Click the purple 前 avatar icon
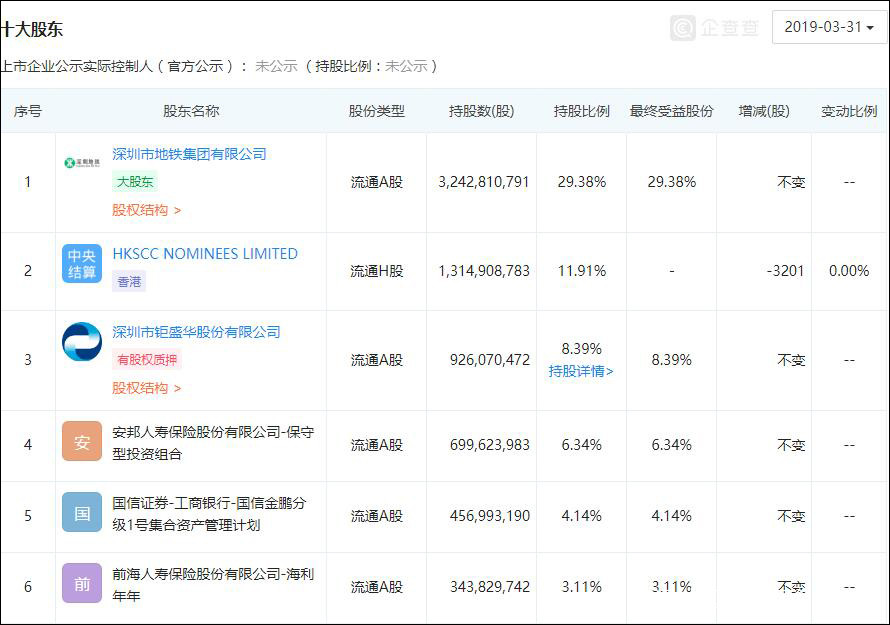Screen dimensions: 890x625 82,583
